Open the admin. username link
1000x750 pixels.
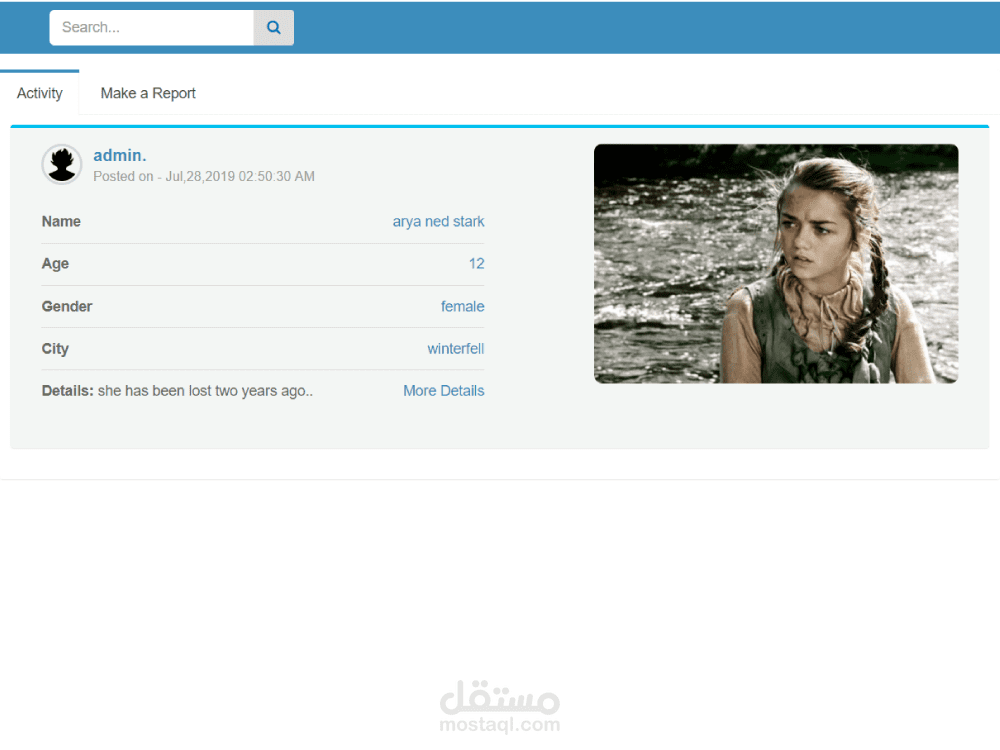120,155
